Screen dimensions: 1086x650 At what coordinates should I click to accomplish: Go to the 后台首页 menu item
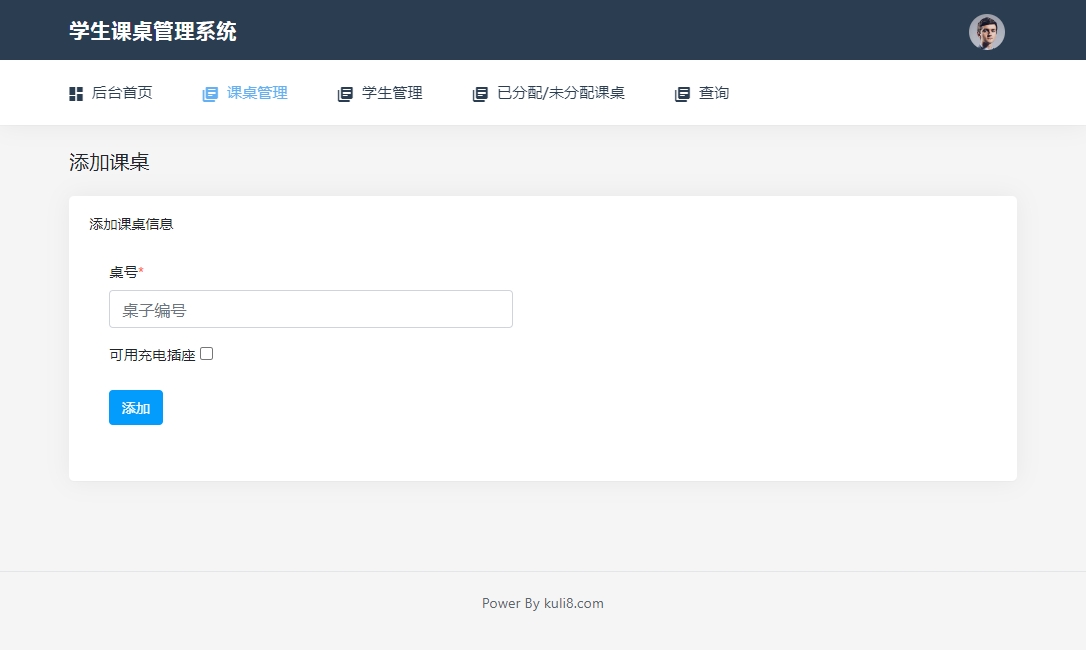122,93
